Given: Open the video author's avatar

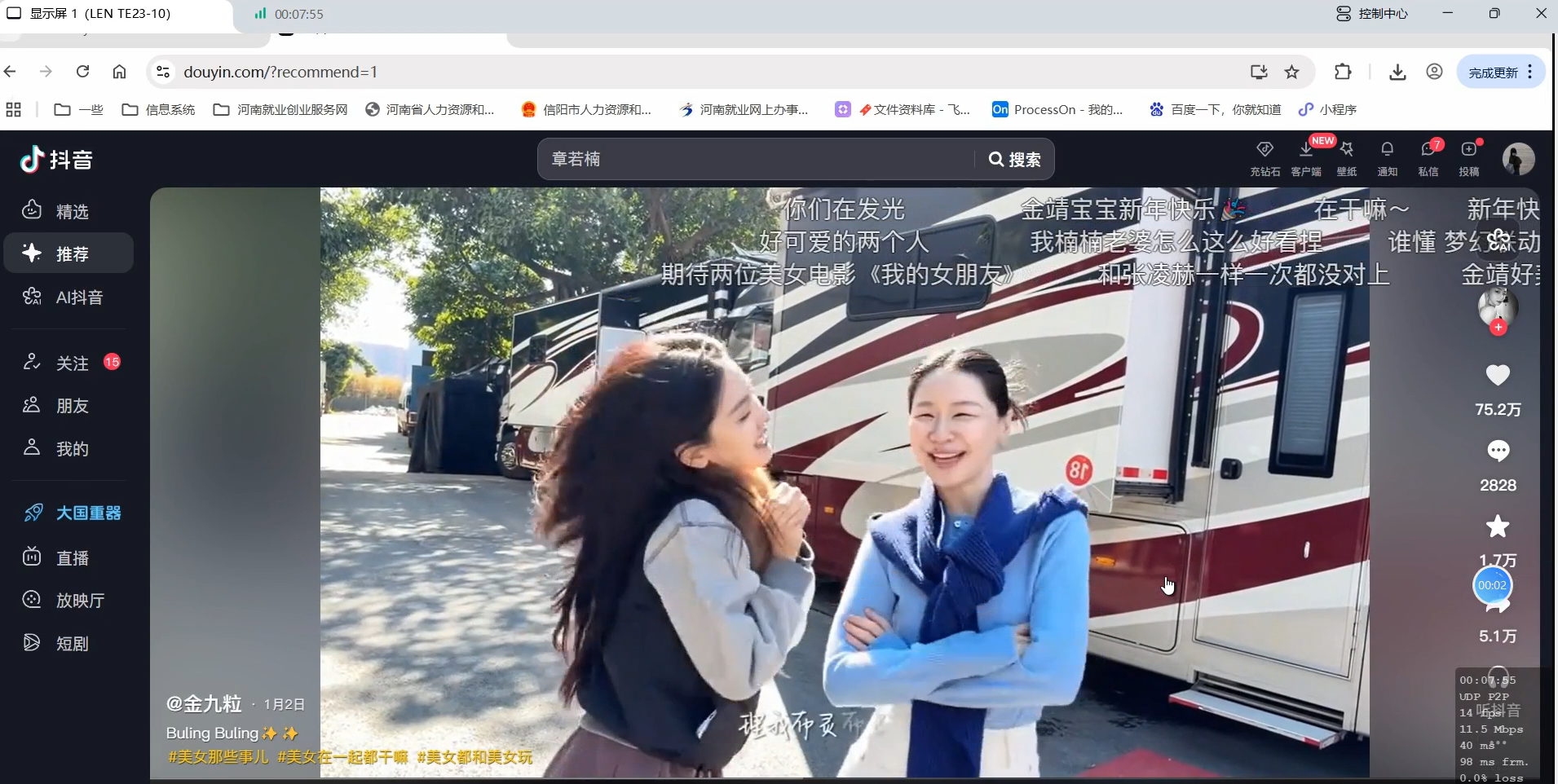Looking at the screenshot, I should click(x=1498, y=306).
